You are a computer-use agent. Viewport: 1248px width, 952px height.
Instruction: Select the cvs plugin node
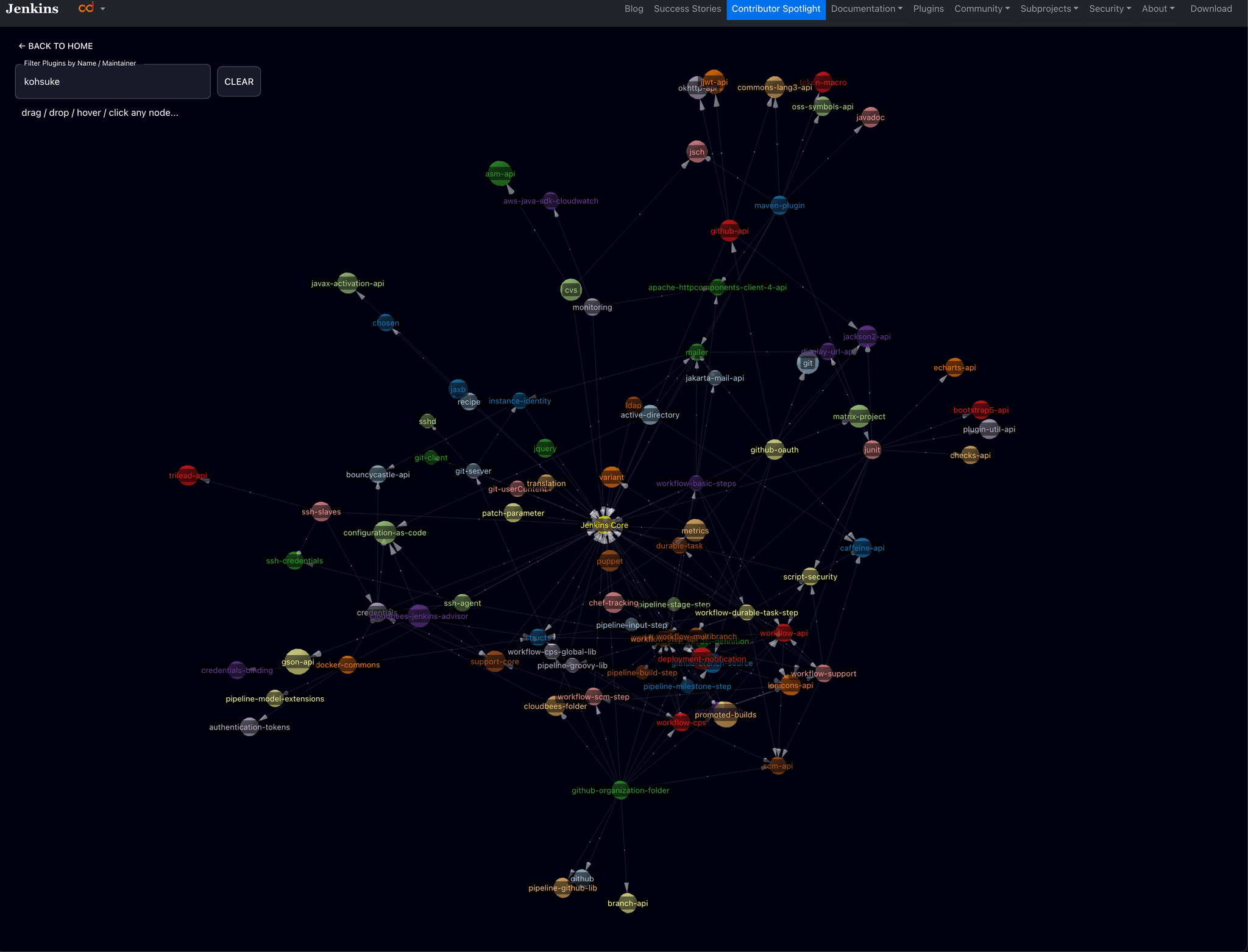571,290
